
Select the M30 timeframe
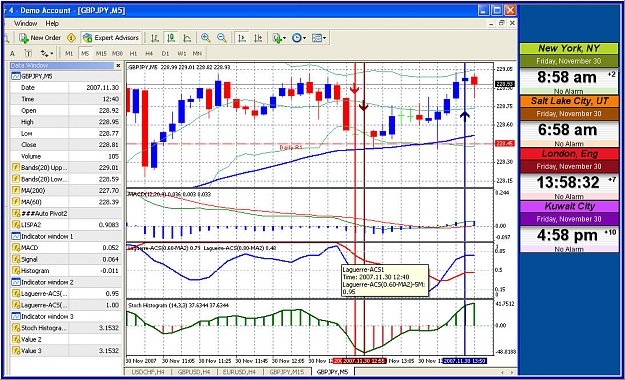[x=117, y=53]
